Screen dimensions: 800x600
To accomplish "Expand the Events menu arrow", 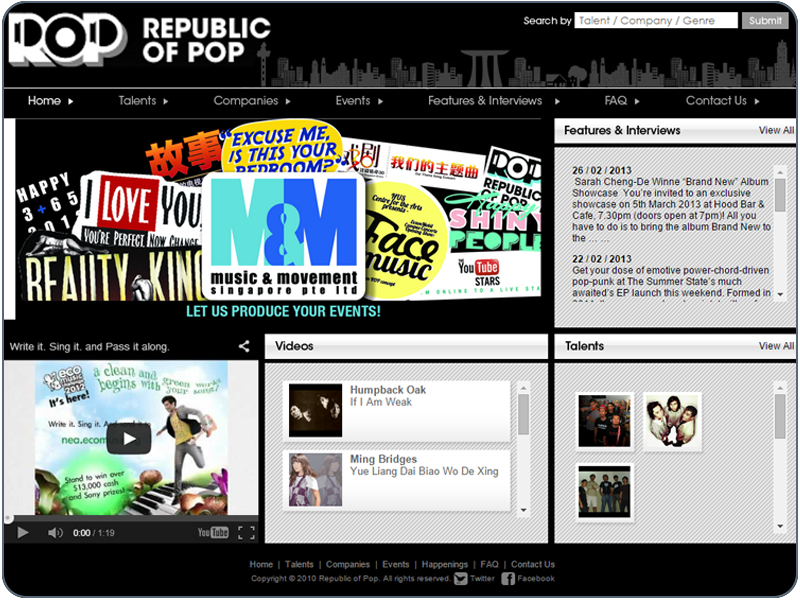I will 381,102.
